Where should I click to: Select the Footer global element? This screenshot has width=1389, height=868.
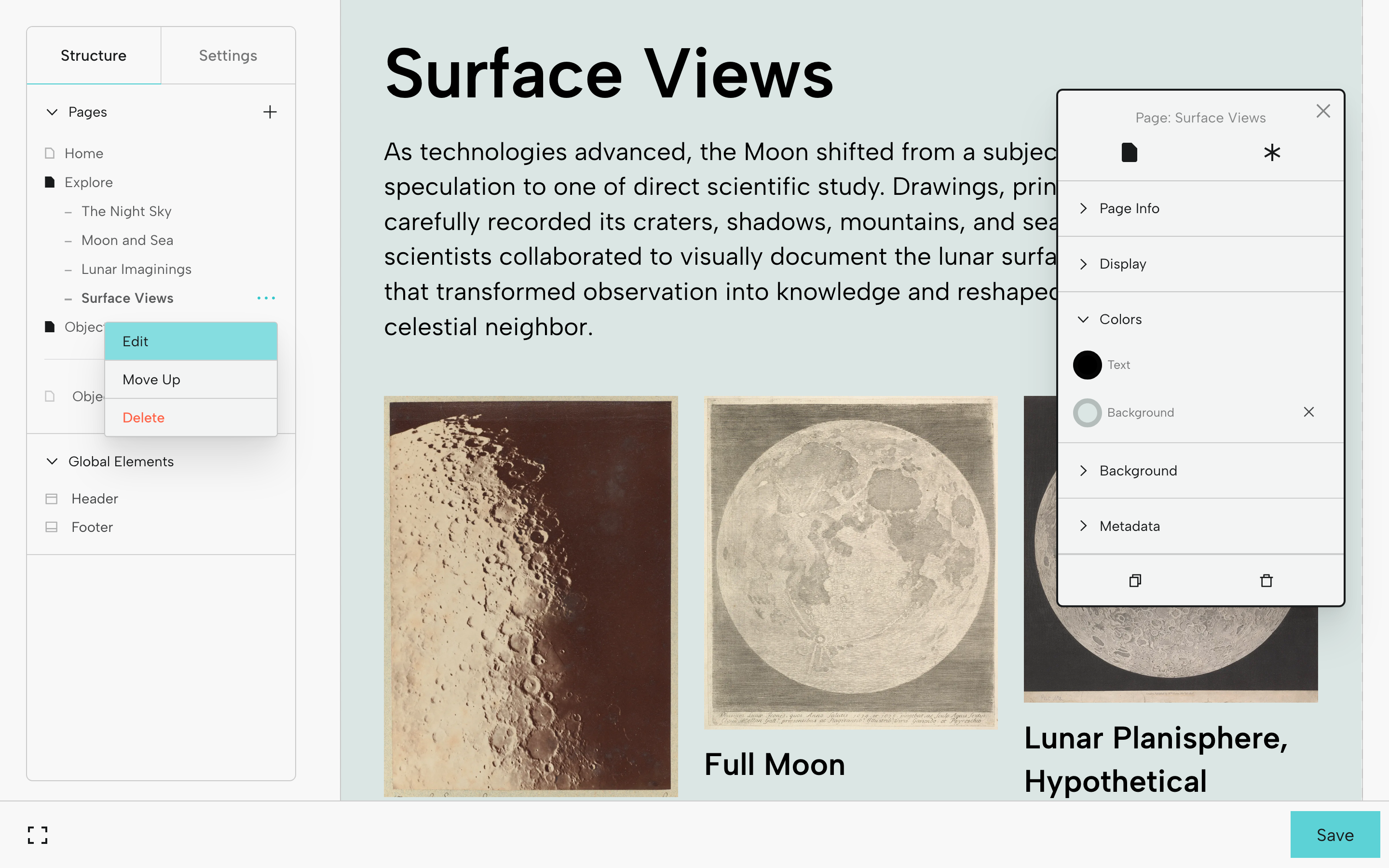pos(92,527)
